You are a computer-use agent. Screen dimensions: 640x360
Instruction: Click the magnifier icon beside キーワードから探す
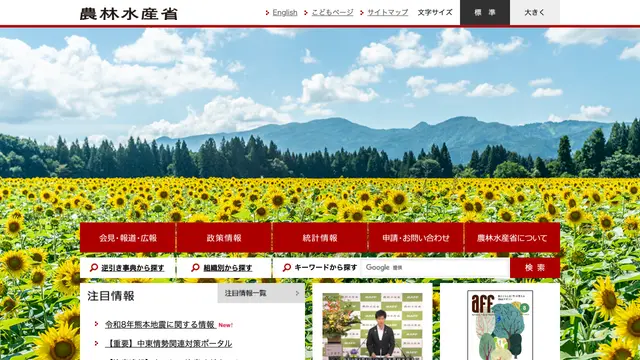[287, 268]
